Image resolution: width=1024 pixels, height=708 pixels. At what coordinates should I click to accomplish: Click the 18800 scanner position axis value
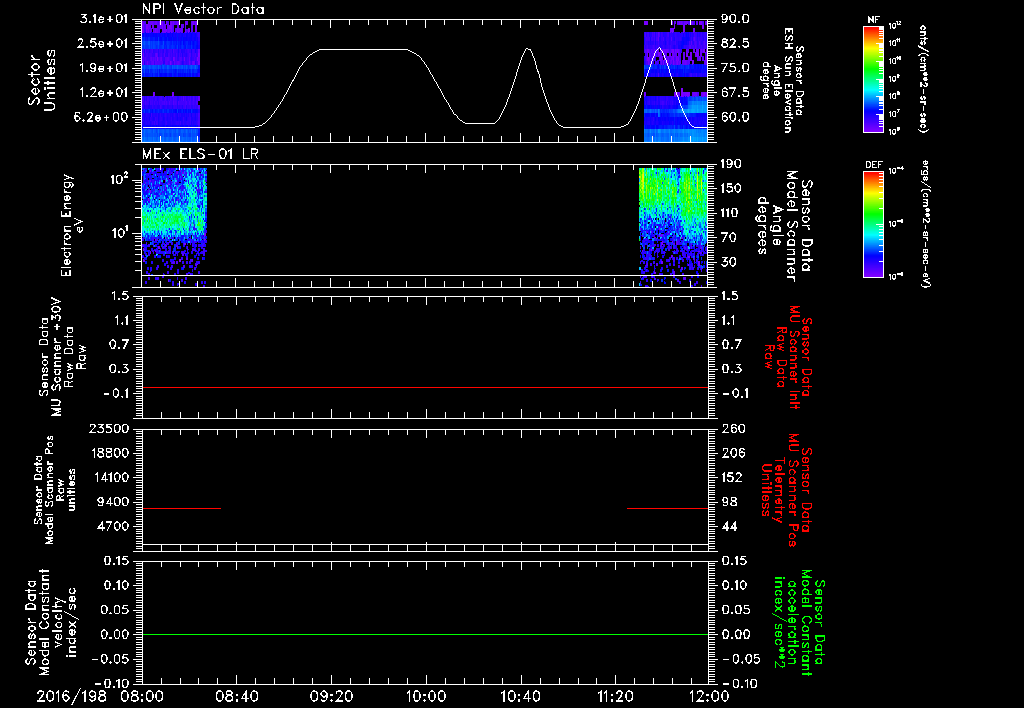(x=108, y=453)
